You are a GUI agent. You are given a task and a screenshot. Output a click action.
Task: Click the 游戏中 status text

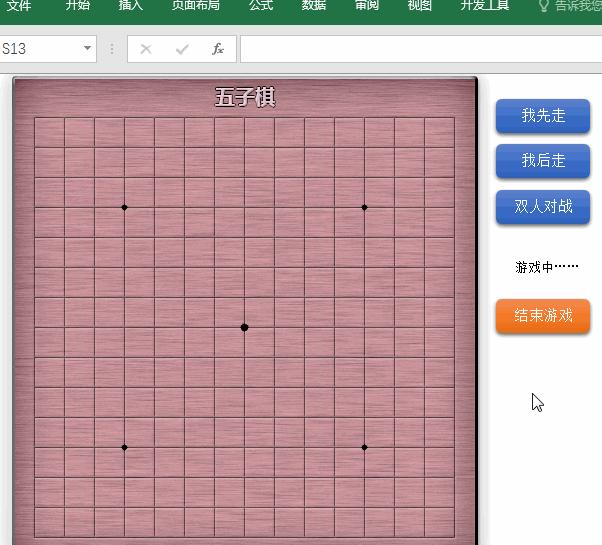[547, 267]
